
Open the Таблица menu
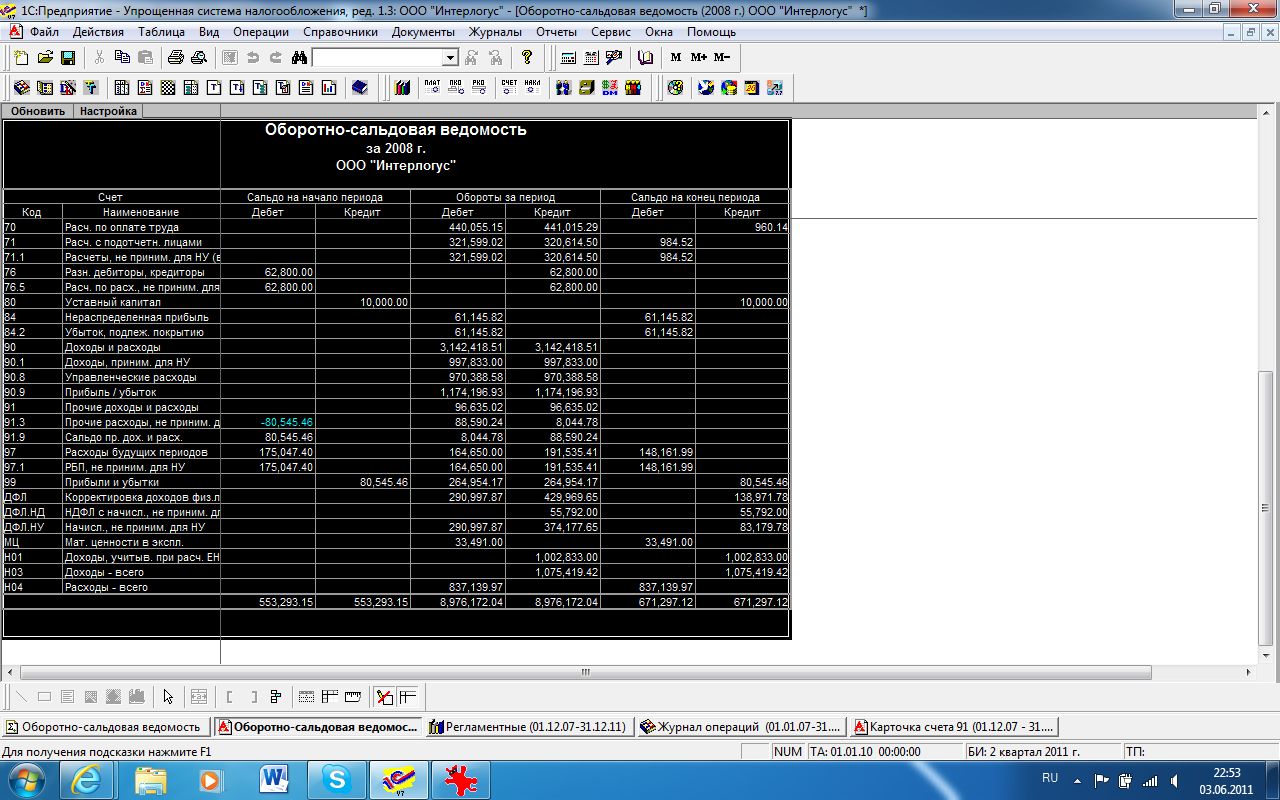click(161, 32)
